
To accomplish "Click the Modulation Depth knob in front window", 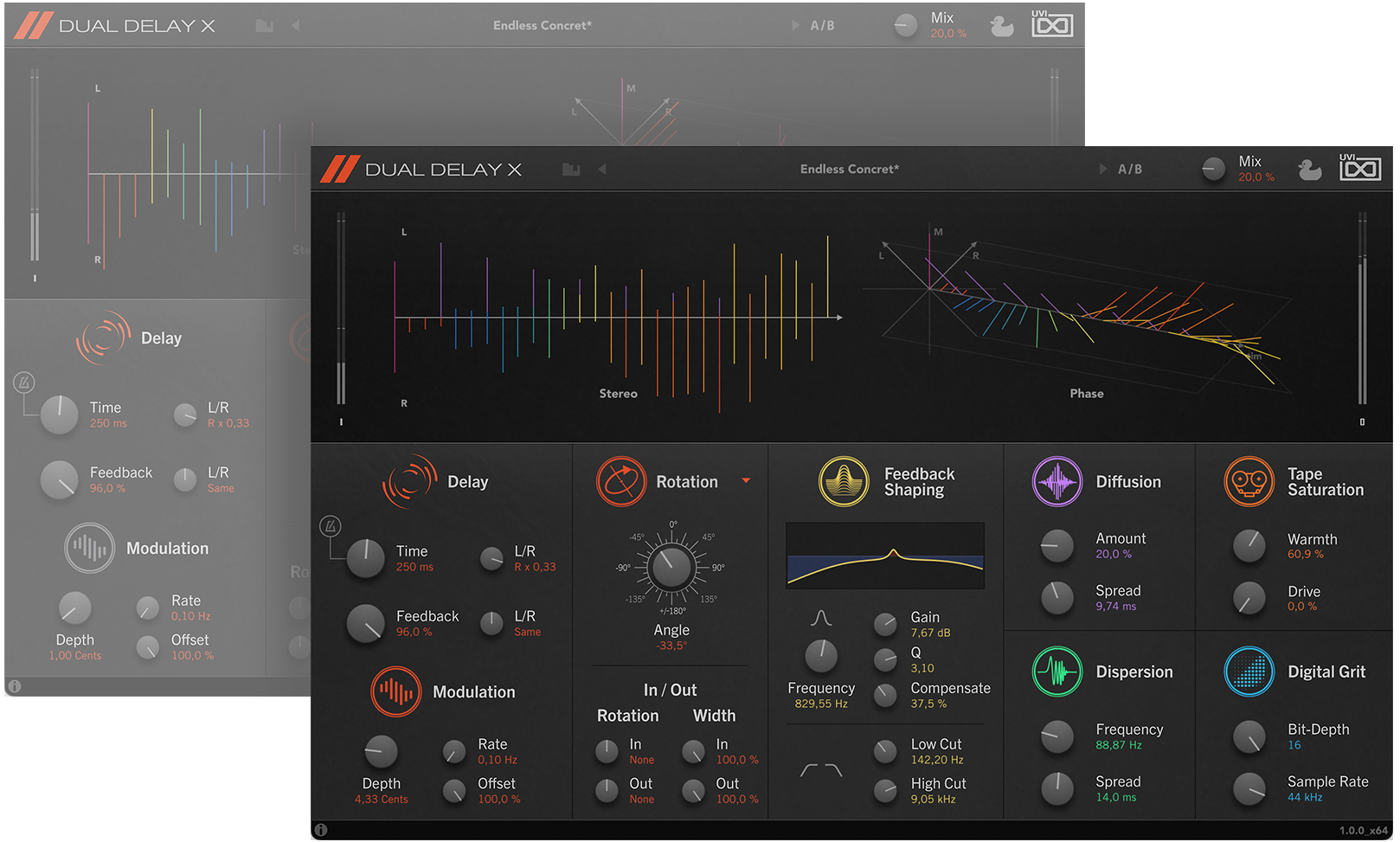I will click(381, 753).
